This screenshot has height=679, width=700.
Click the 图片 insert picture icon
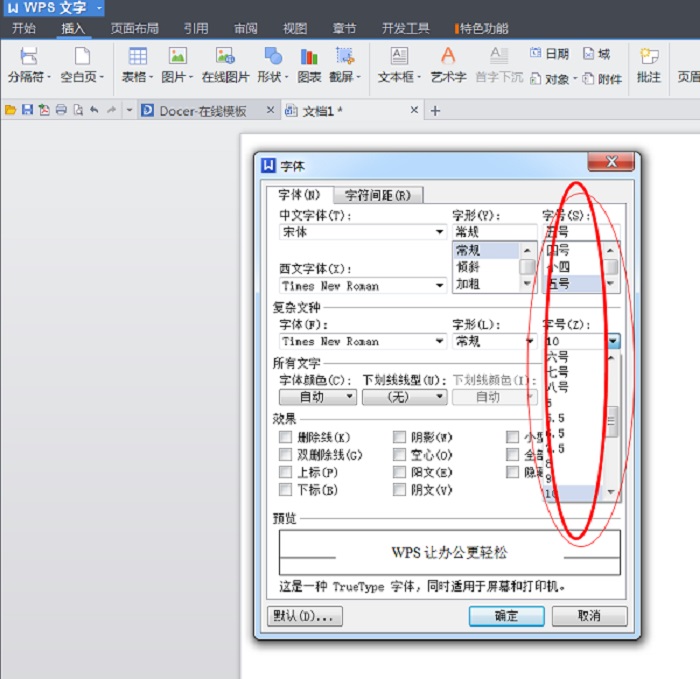(x=177, y=58)
